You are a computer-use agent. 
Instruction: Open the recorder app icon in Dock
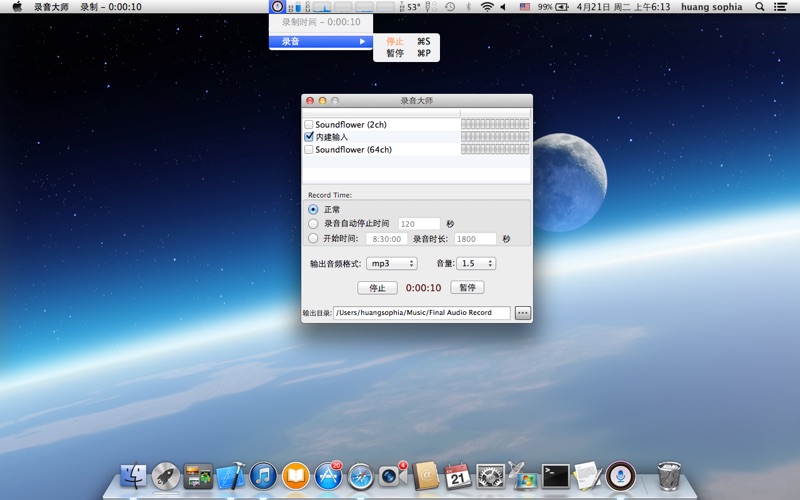point(621,476)
